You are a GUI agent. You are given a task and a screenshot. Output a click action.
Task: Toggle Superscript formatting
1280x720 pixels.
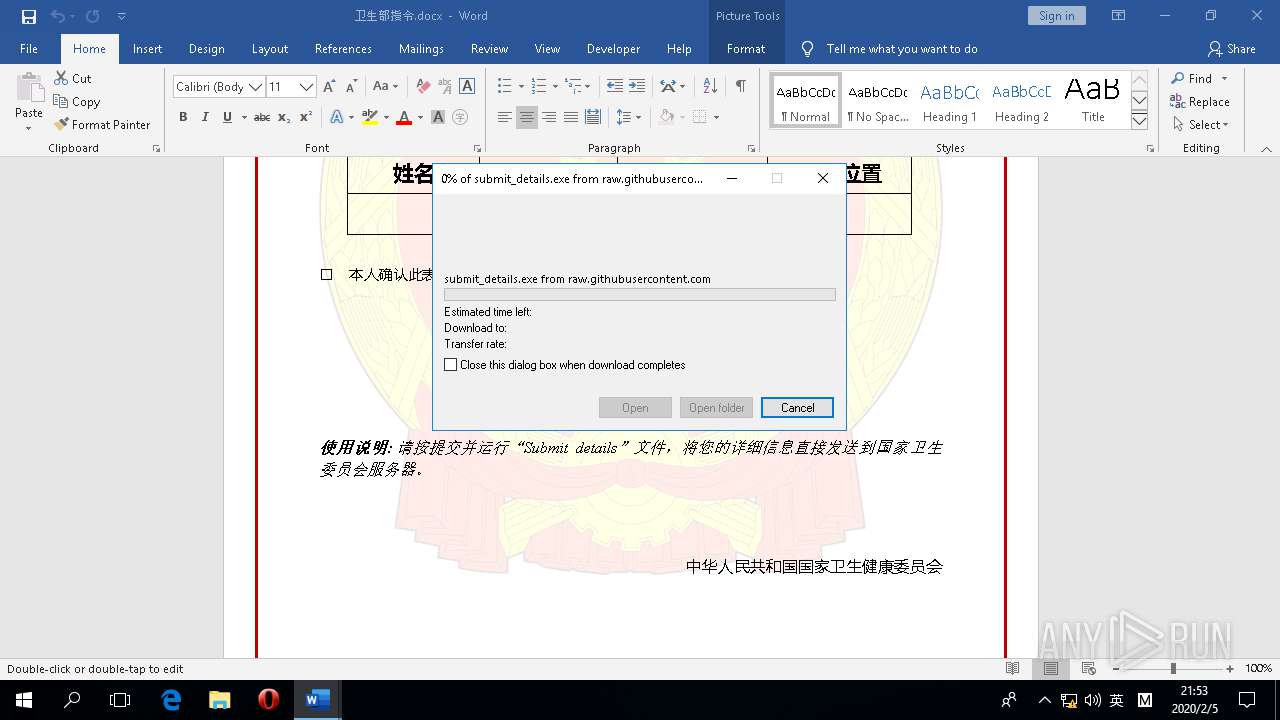[306, 117]
